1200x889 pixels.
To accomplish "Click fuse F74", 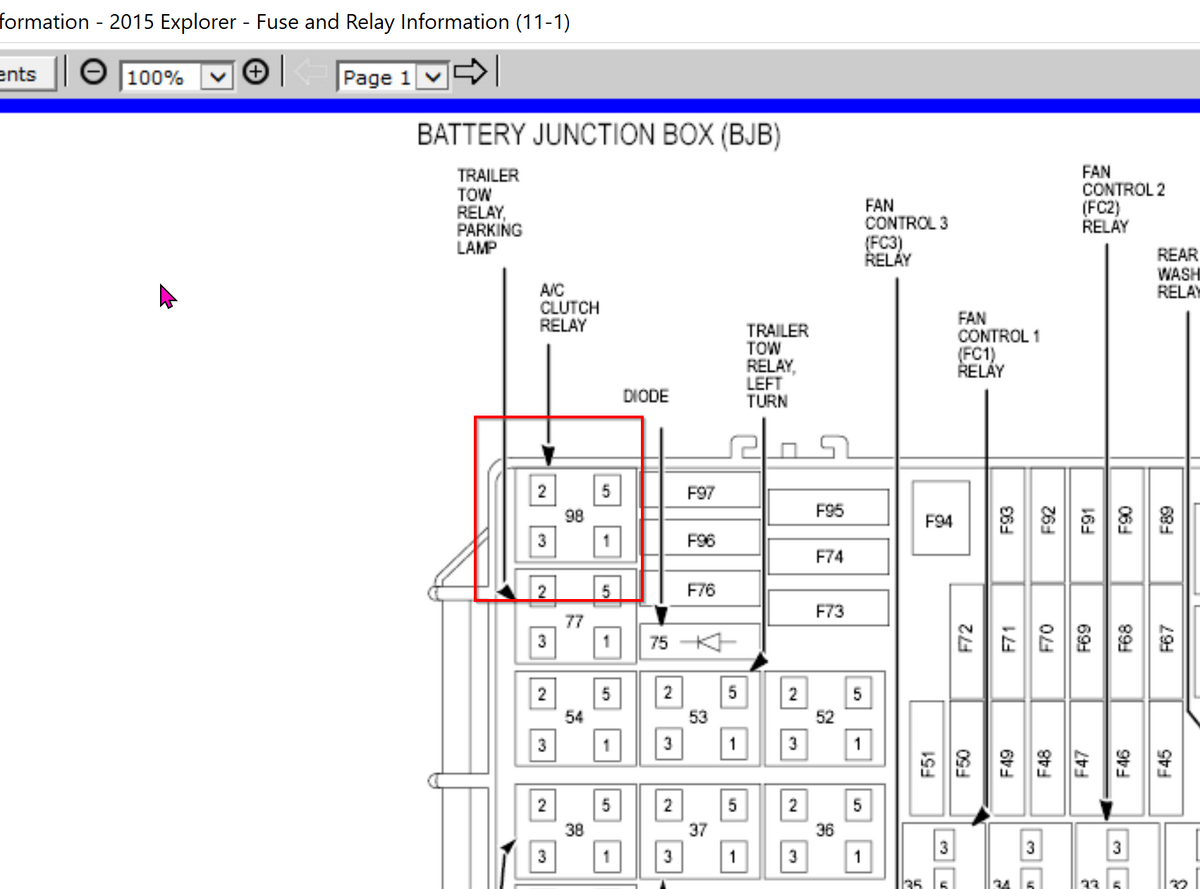I will [x=829, y=557].
